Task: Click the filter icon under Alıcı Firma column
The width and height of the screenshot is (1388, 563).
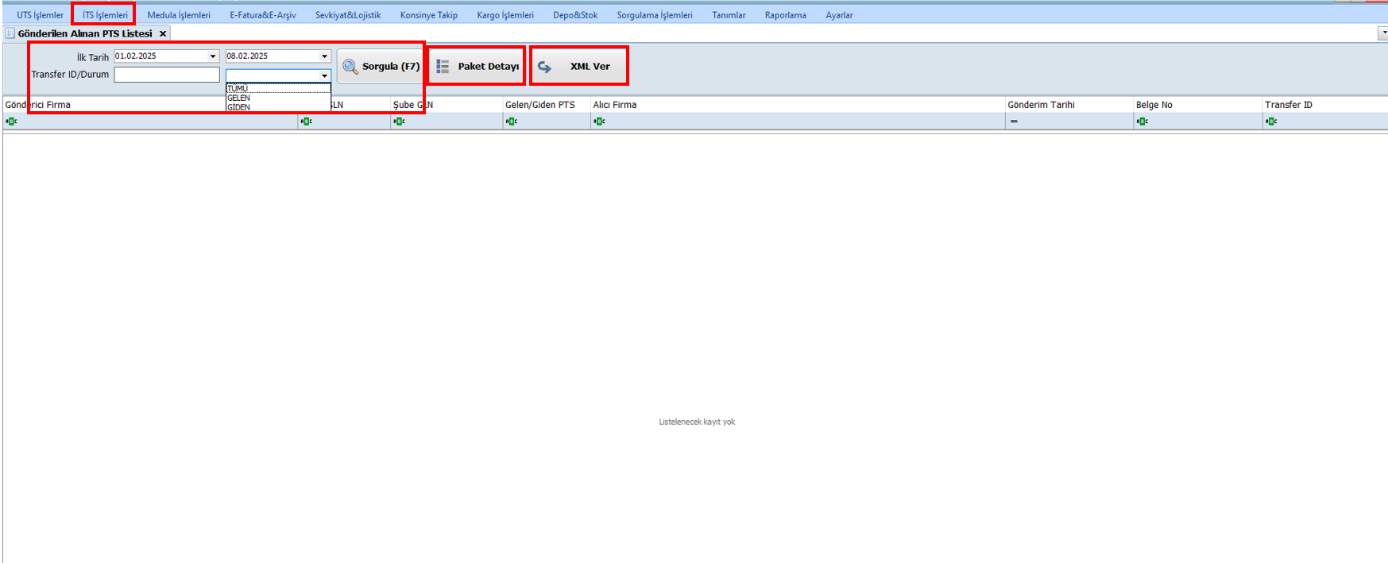Action: [599, 121]
